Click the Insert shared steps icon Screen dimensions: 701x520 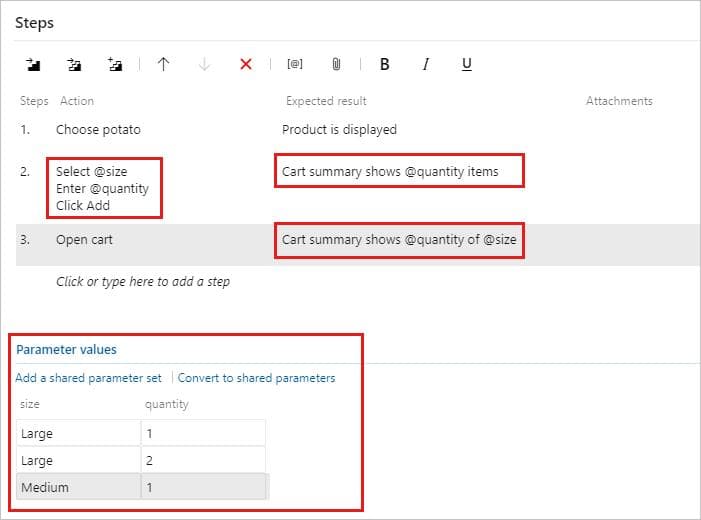pyautogui.click(x=74, y=64)
